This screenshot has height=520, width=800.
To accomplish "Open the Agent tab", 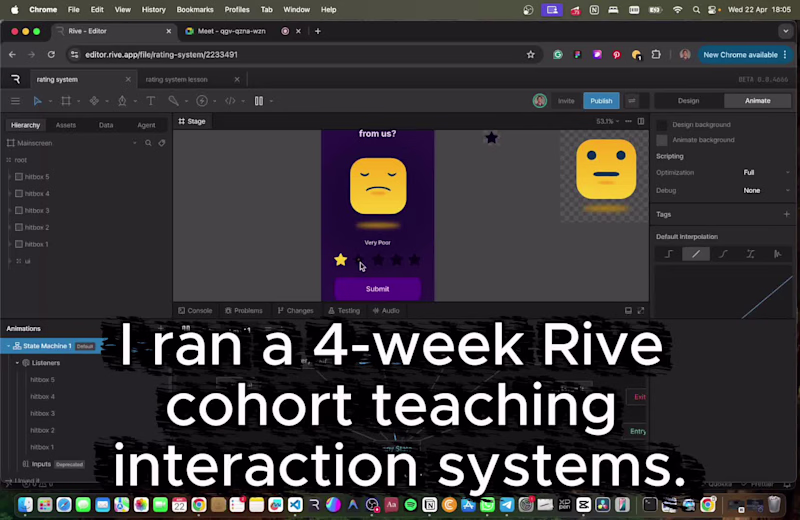I will point(146,125).
